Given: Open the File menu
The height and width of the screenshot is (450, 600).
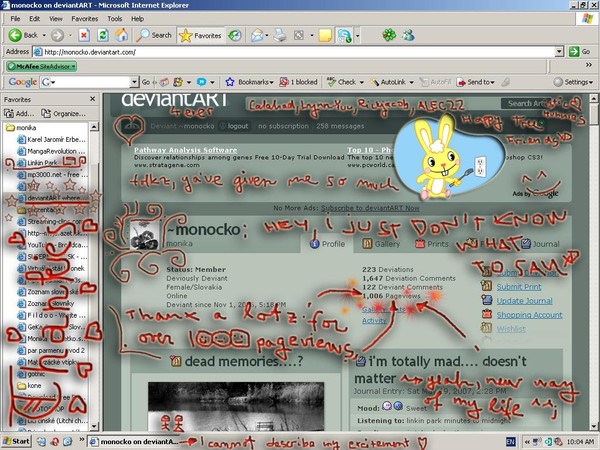Looking at the screenshot, I should point(15,18).
